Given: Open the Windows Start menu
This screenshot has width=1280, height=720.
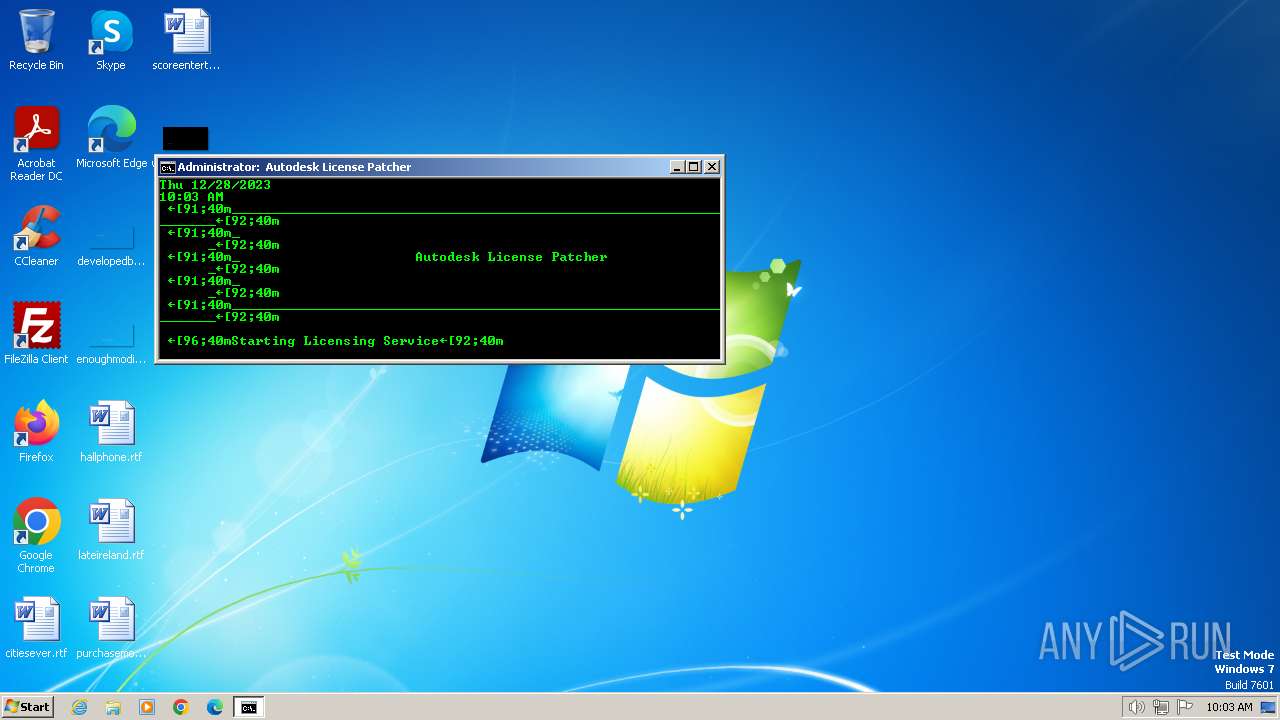Looking at the screenshot, I should click(x=28, y=707).
